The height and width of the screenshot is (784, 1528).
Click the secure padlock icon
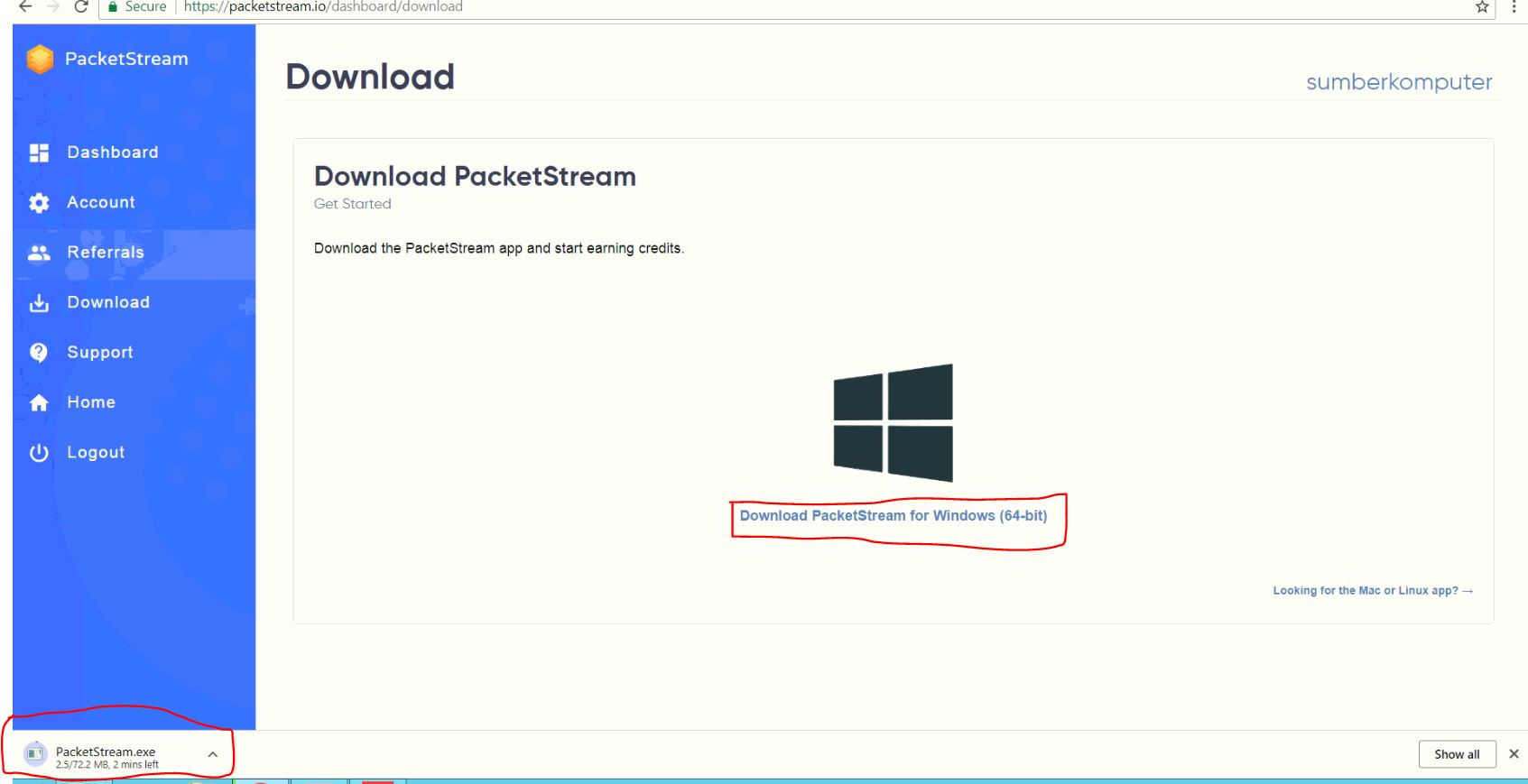click(113, 6)
